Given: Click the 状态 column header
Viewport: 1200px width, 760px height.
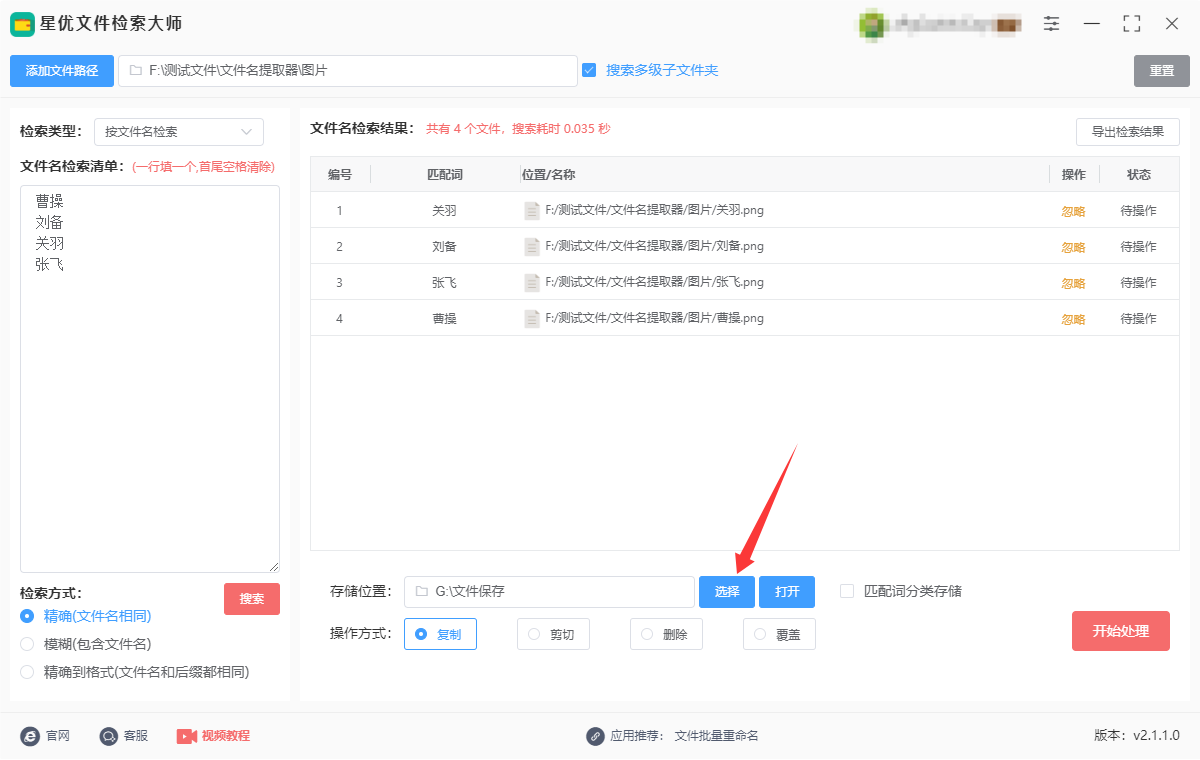Looking at the screenshot, I should (1139, 175).
